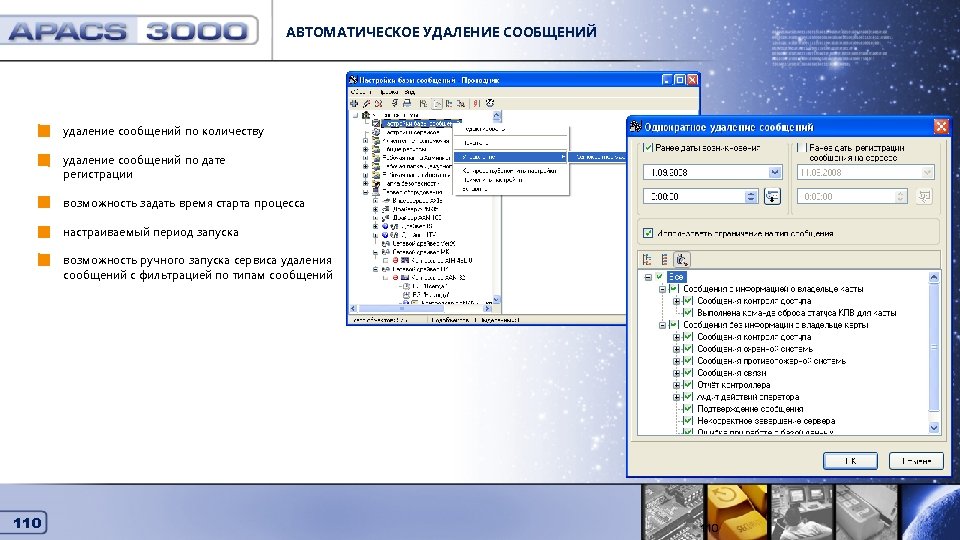
Task: Uncheck the 'Подтверждение сообщения' checkbox
Action: [x=688, y=409]
